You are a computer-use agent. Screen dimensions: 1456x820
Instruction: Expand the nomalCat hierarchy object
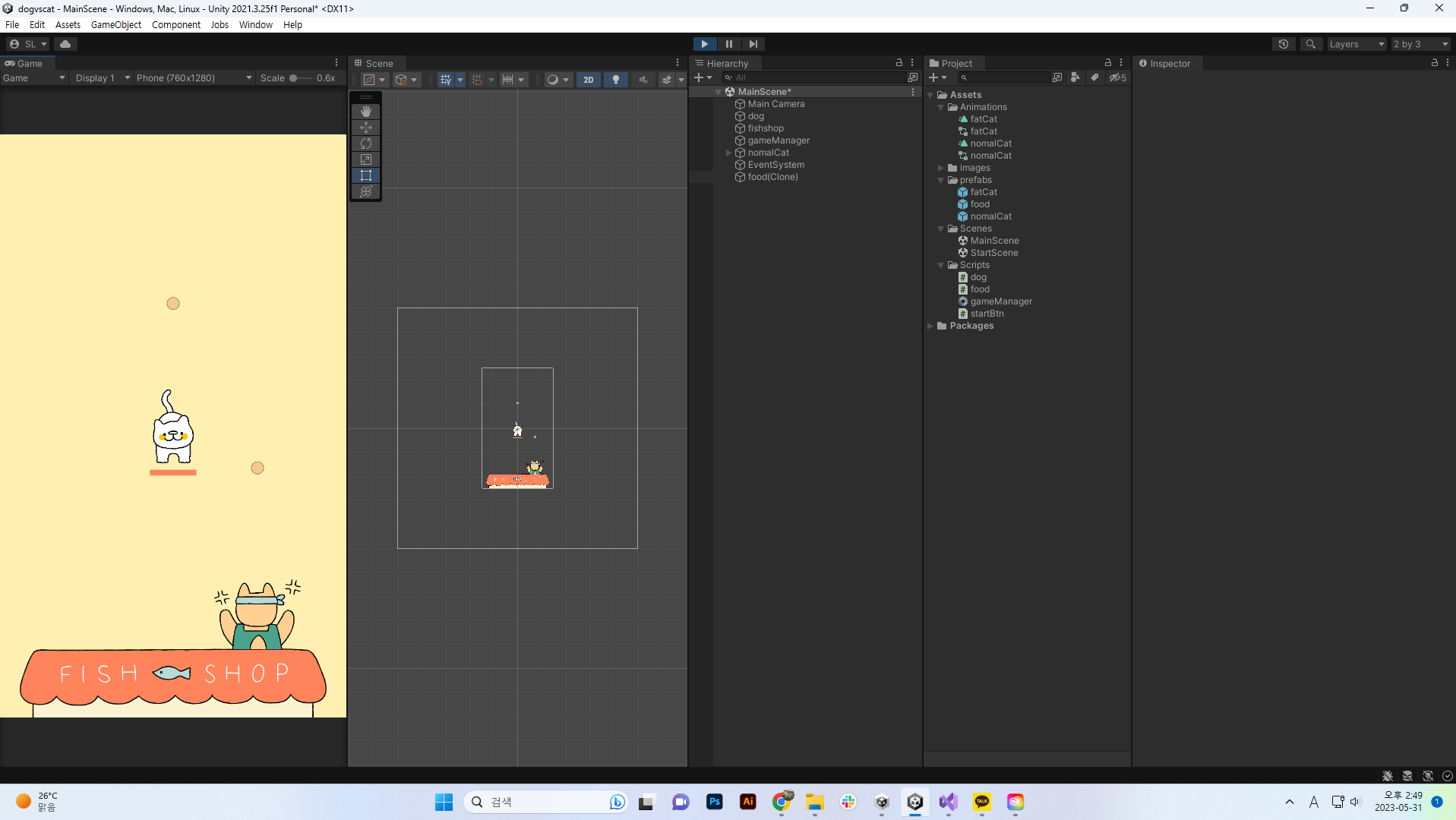(729, 153)
